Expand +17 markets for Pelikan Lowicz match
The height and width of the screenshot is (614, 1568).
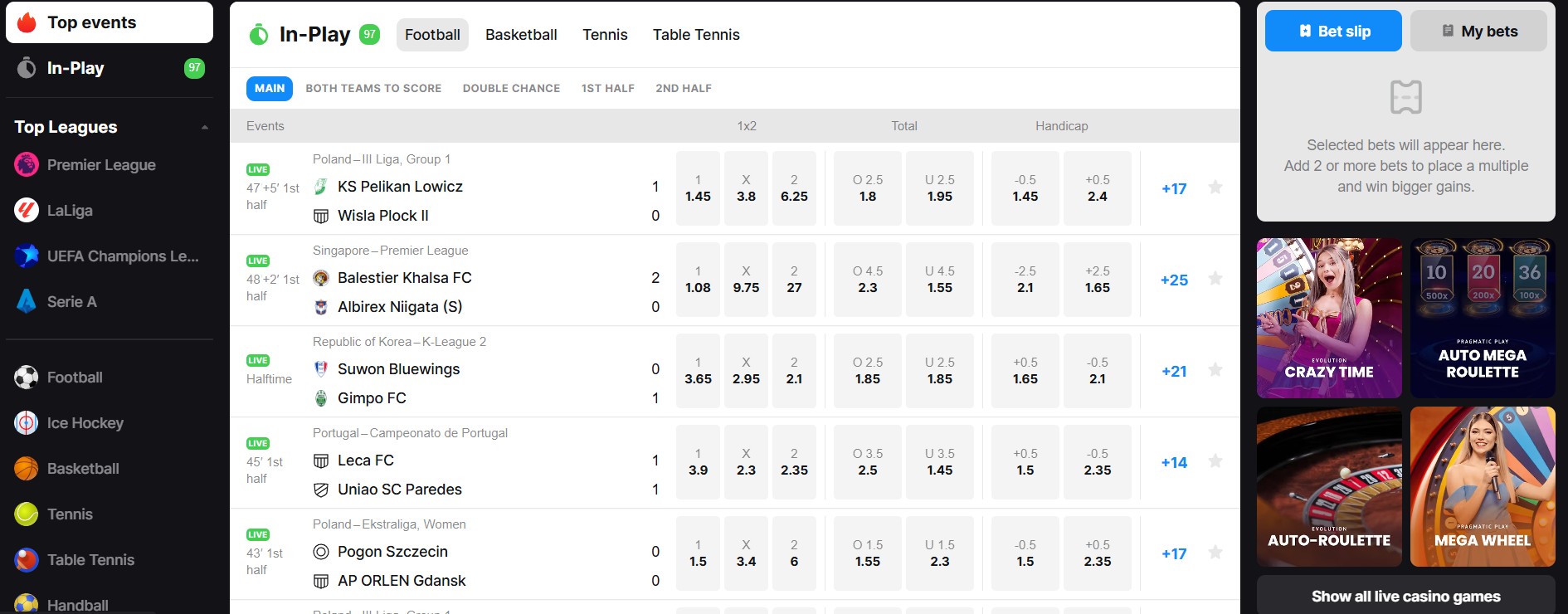1174,188
